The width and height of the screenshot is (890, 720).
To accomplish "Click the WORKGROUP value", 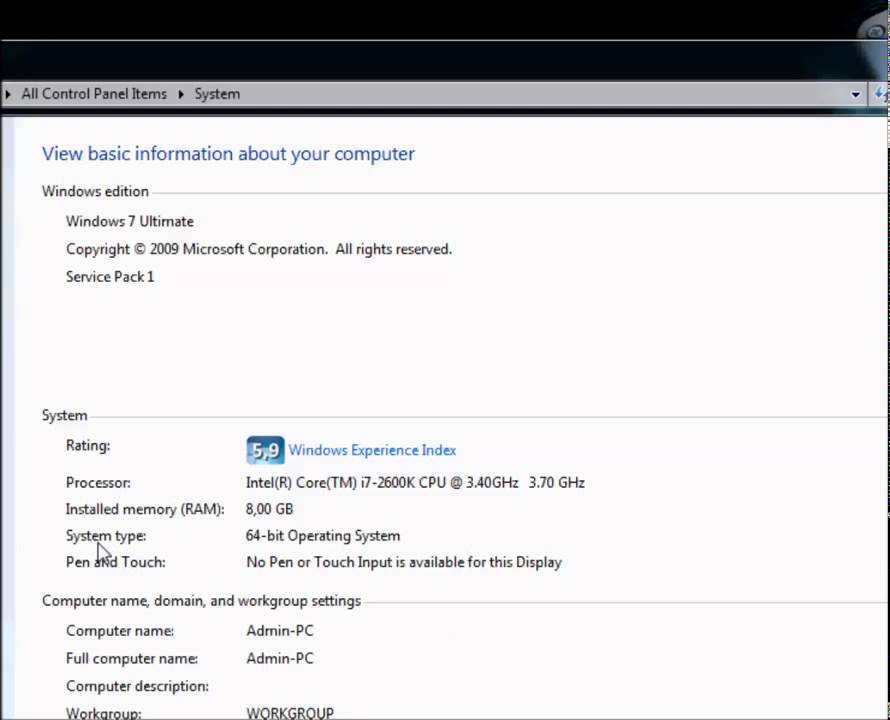I will pyautogui.click(x=290, y=713).
